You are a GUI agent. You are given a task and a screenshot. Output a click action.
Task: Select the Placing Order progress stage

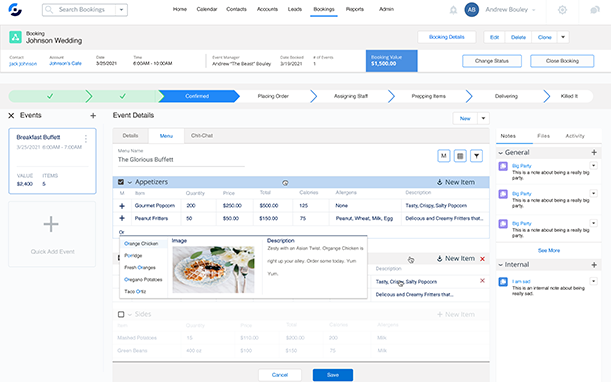273,96
